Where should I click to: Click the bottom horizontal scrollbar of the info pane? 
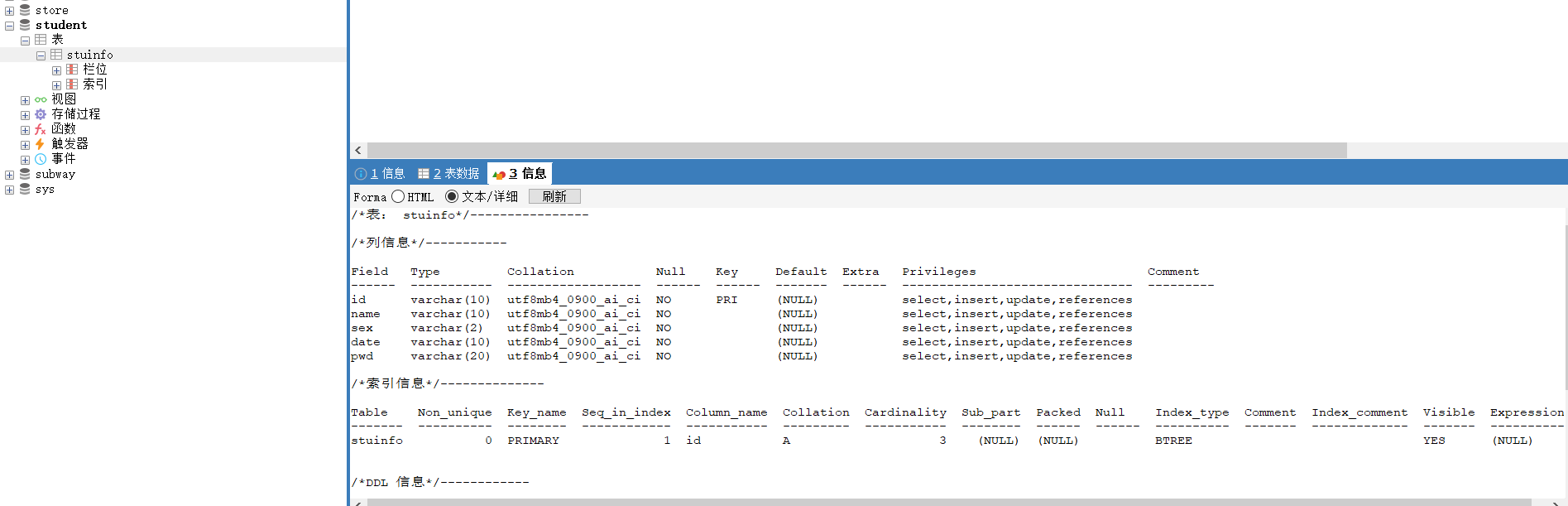[x=949, y=502]
